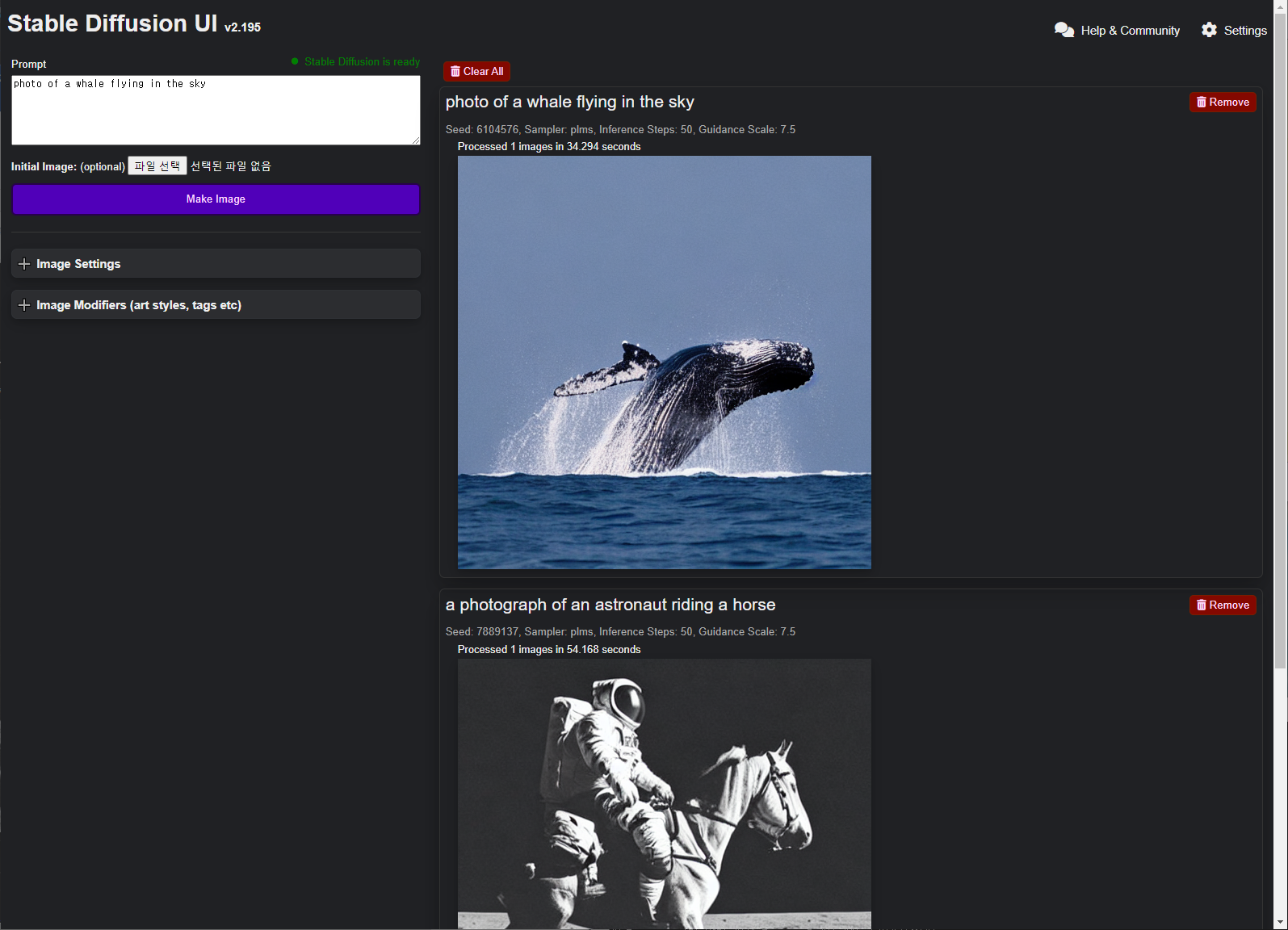Click the Make Image button
Screen dimensions: 1288x930
pos(216,199)
